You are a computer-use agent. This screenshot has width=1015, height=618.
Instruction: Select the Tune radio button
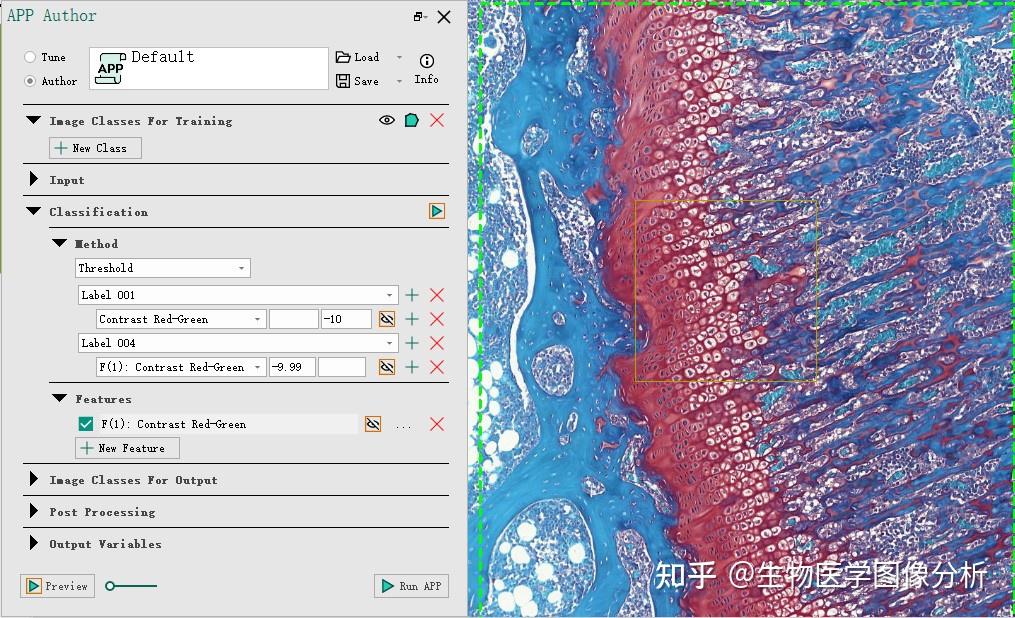[x=30, y=57]
